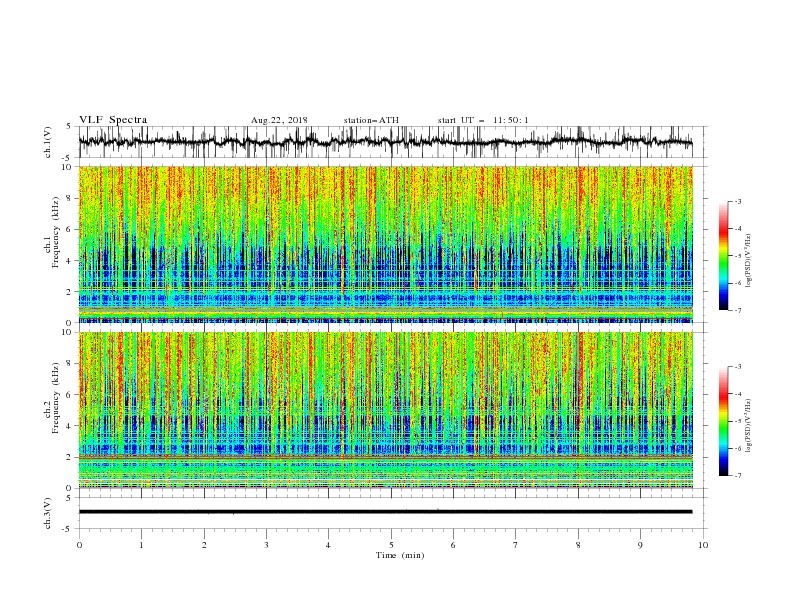Viewport: 792px width, 612px height.
Task: Click the "7" tick on the time axis
Action: click(x=515, y=545)
